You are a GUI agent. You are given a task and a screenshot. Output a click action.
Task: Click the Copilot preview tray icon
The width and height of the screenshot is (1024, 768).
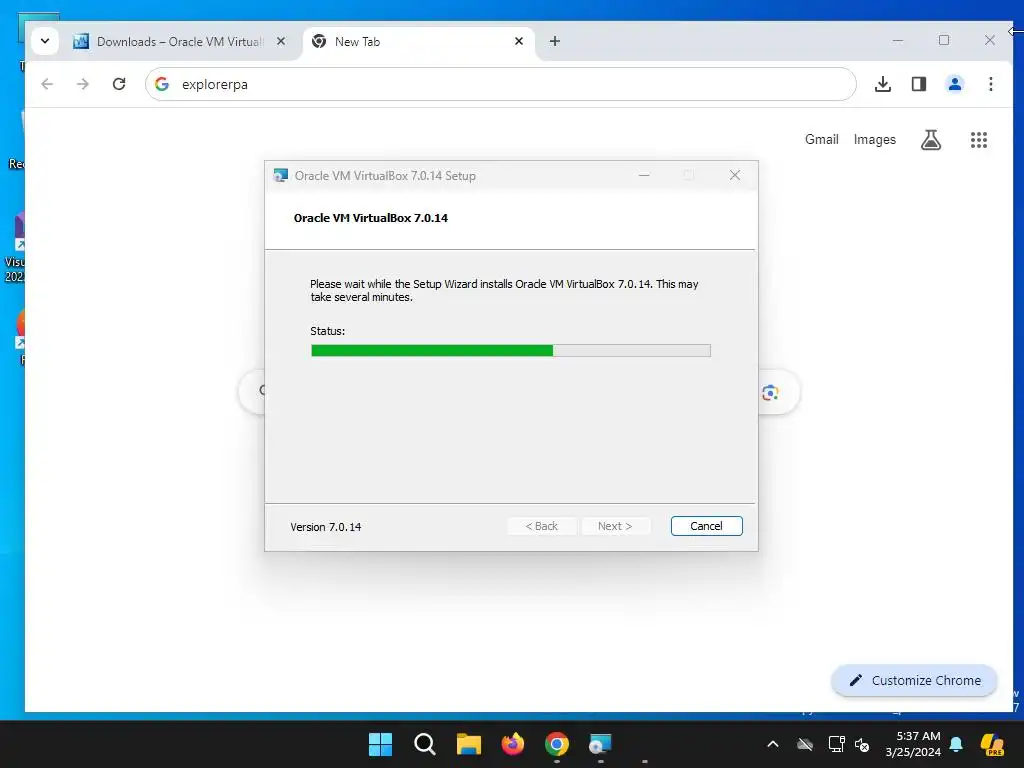[x=992, y=744]
